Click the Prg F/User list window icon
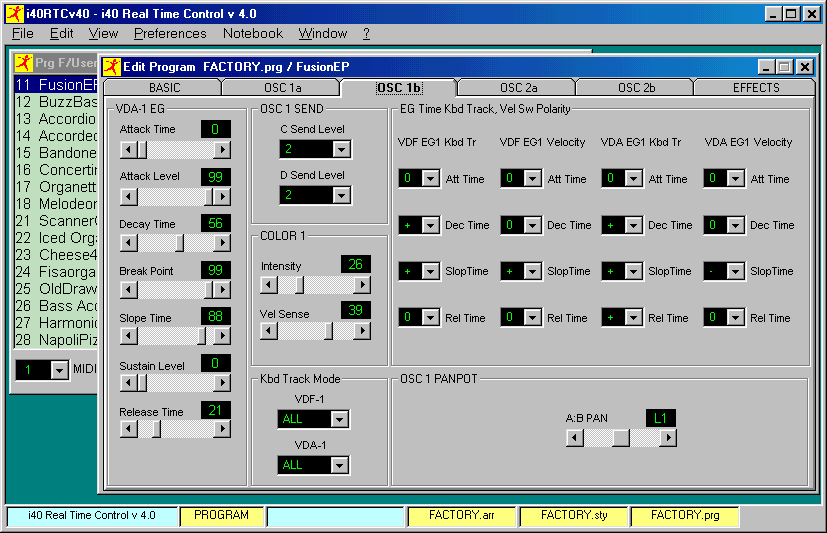This screenshot has height=533, width=827. click(x=24, y=62)
